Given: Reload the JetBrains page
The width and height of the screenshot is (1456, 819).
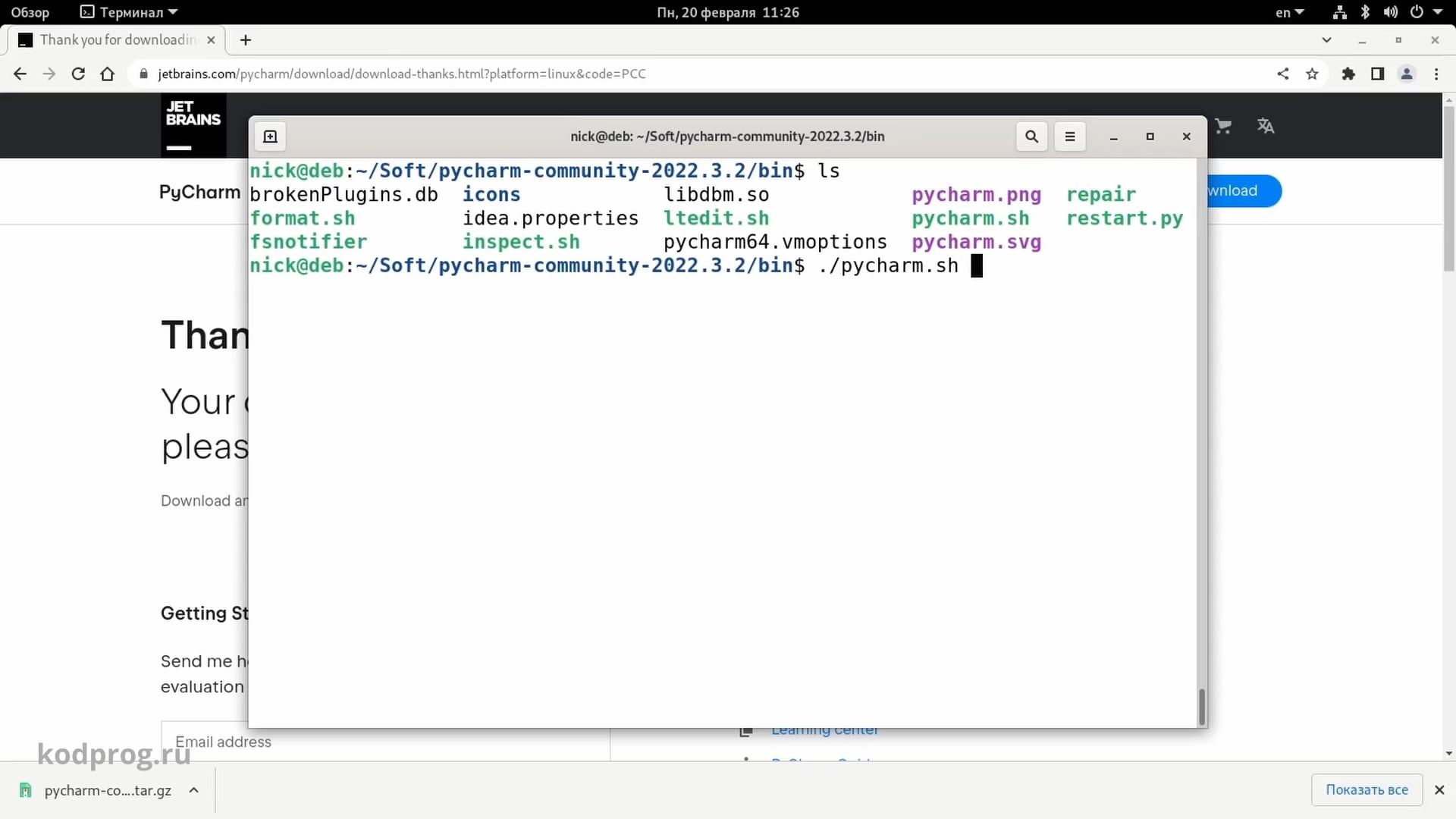Looking at the screenshot, I should (78, 74).
